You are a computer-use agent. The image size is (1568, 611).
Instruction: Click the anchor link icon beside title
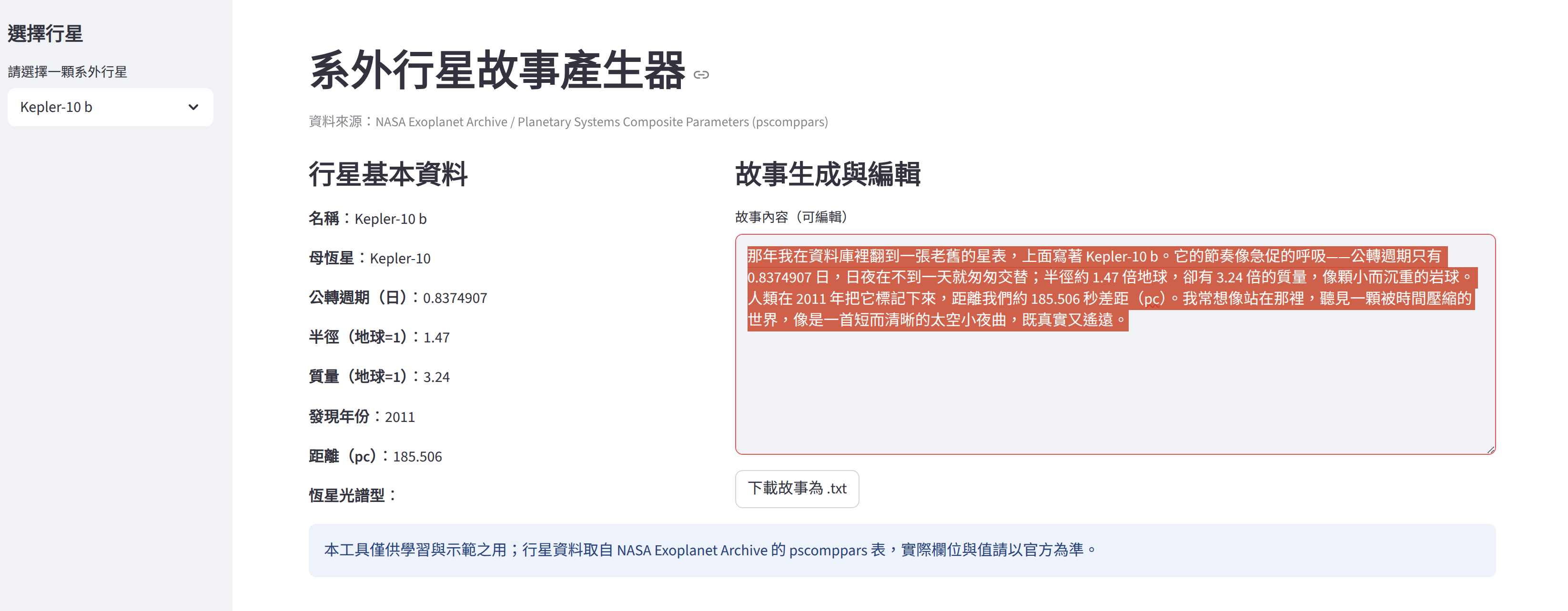point(701,74)
